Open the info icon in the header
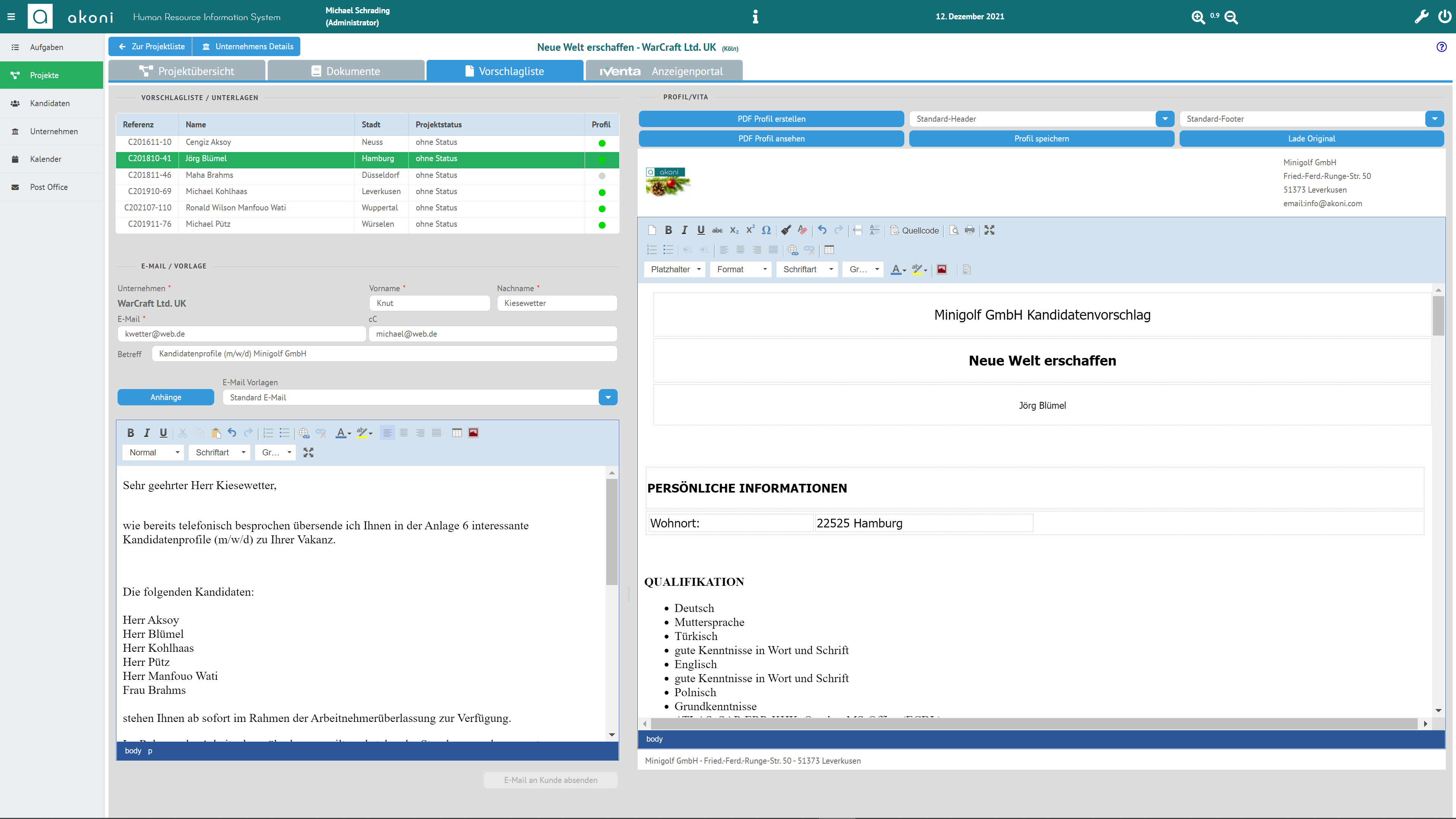The width and height of the screenshot is (1456, 819). [x=755, y=16]
